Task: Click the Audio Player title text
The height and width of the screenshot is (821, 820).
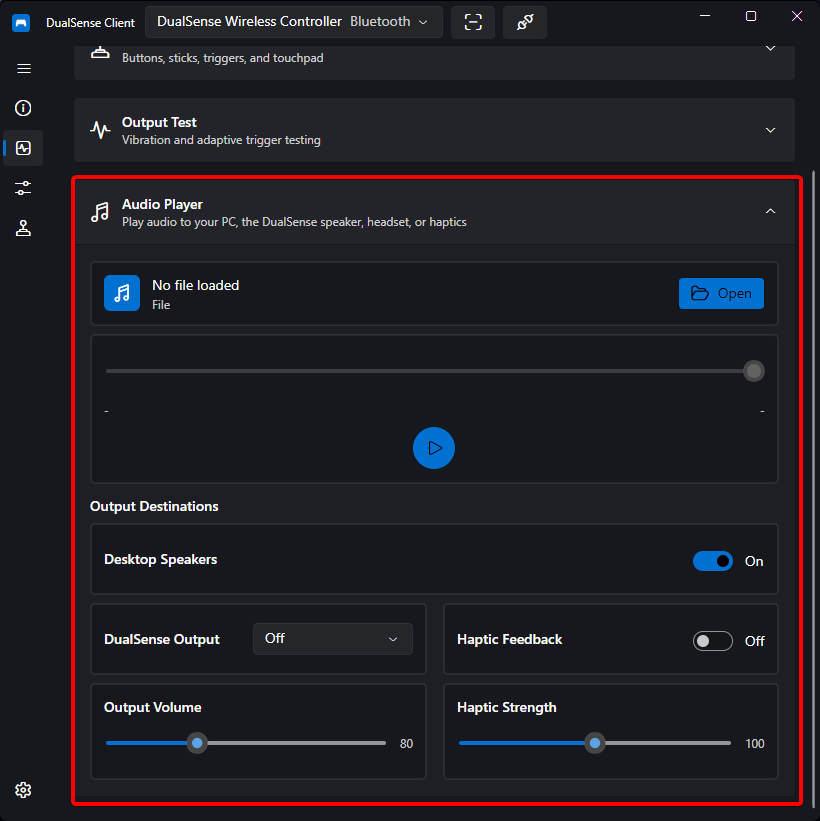Action: (x=162, y=204)
